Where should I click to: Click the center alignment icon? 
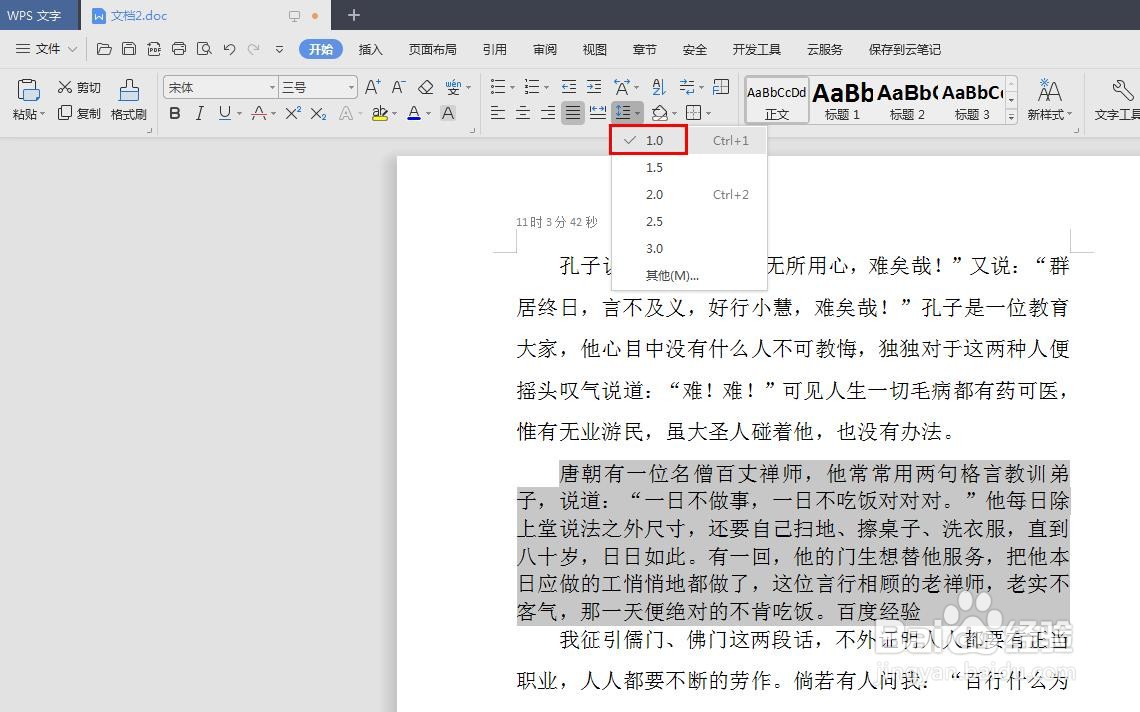[522, 113]
